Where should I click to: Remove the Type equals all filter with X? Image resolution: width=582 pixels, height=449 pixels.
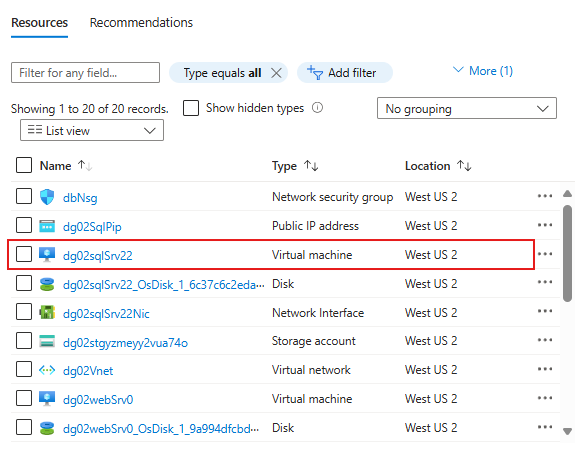point(276,73)
